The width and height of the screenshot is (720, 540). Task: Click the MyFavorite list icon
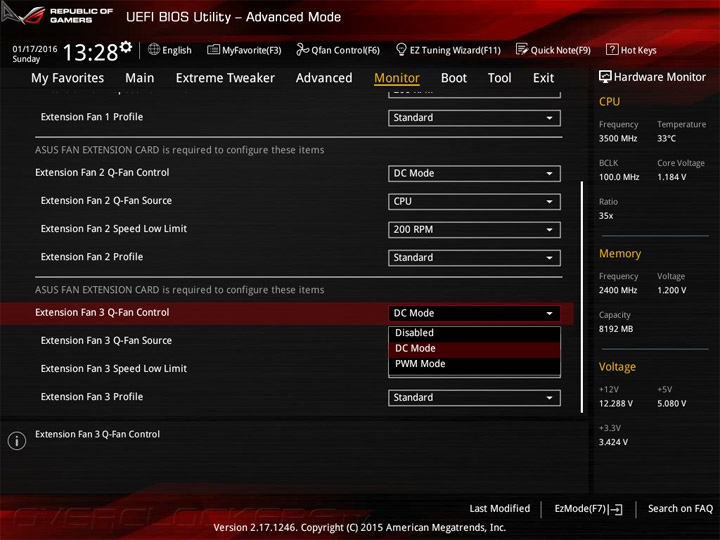pos(213,49)
